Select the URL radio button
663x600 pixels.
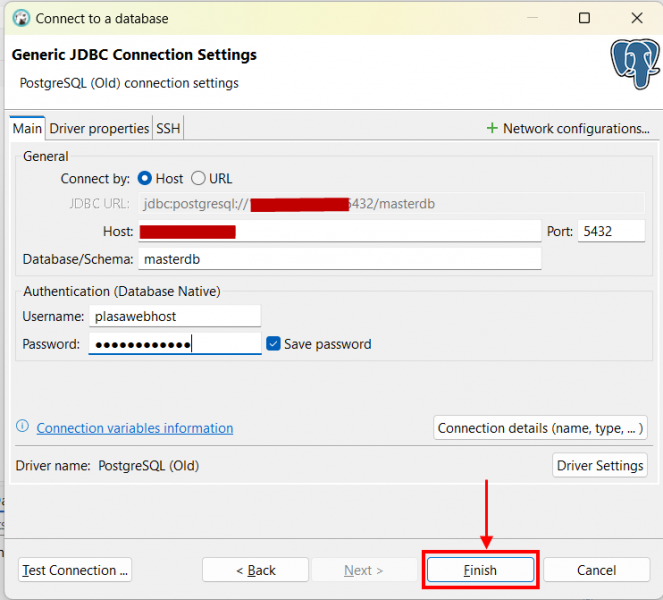198,178
